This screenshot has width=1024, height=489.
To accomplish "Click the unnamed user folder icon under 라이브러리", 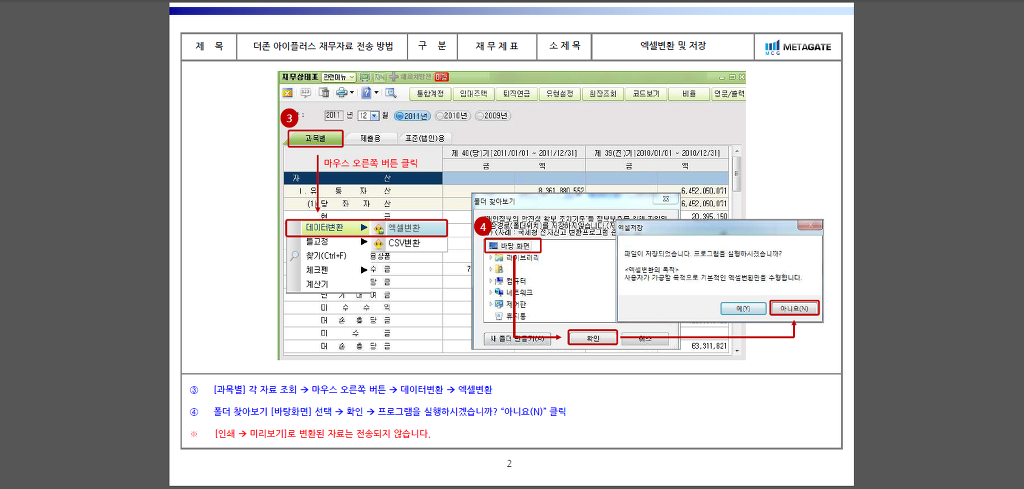I will pos(500,269).
